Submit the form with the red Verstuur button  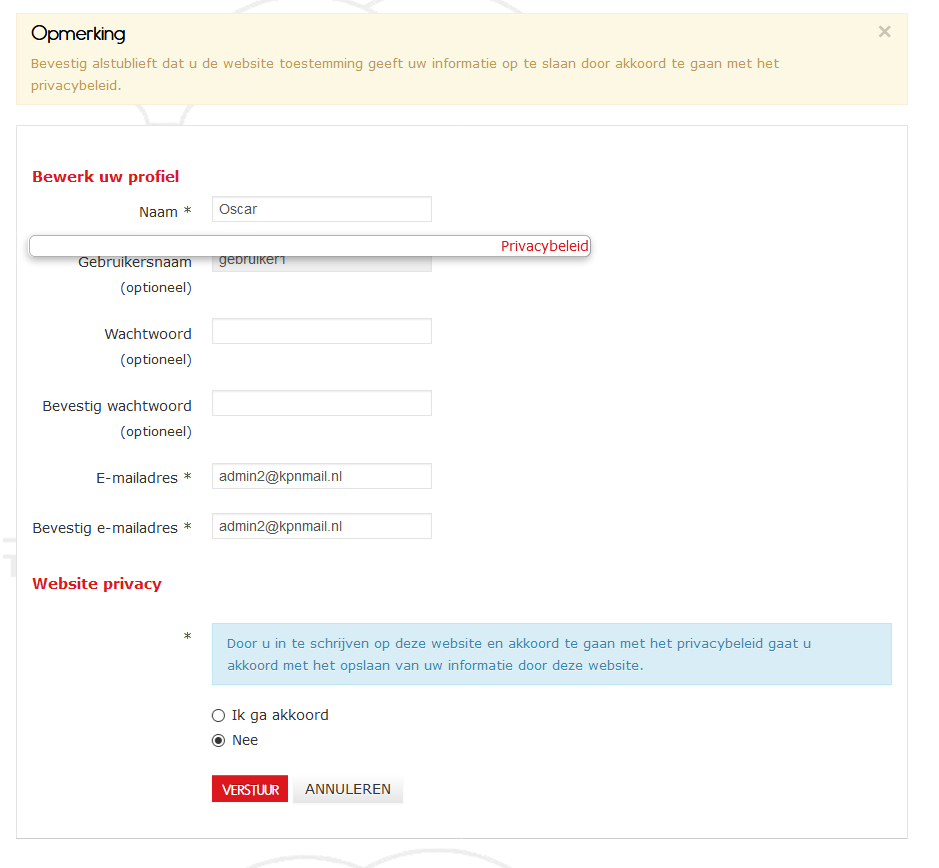tap(250, 789)
